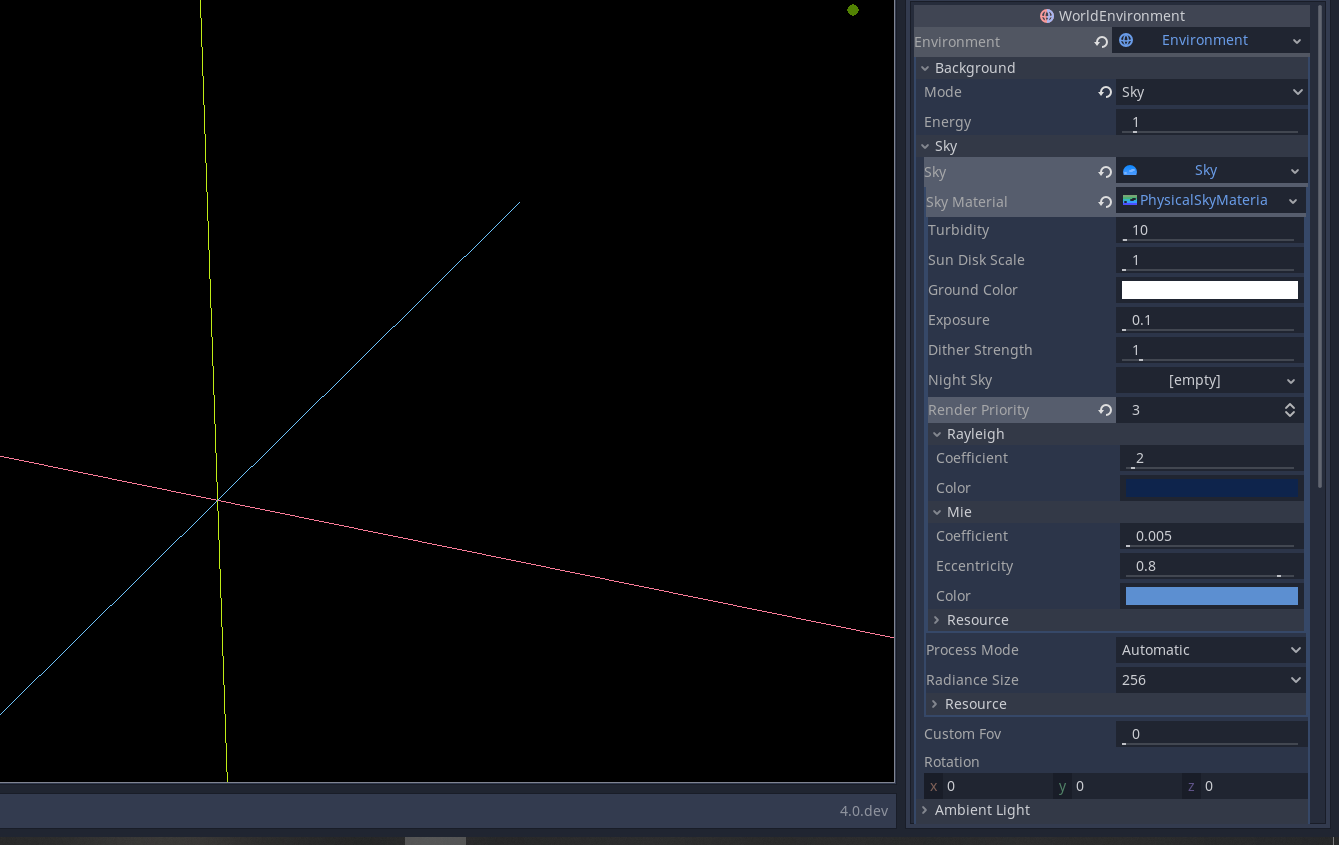Image resolution: width=1339 pixels, height=845 pixels.
Task: Open the Sky resource dropdown arrow
Action: (x=1296, y=171)
